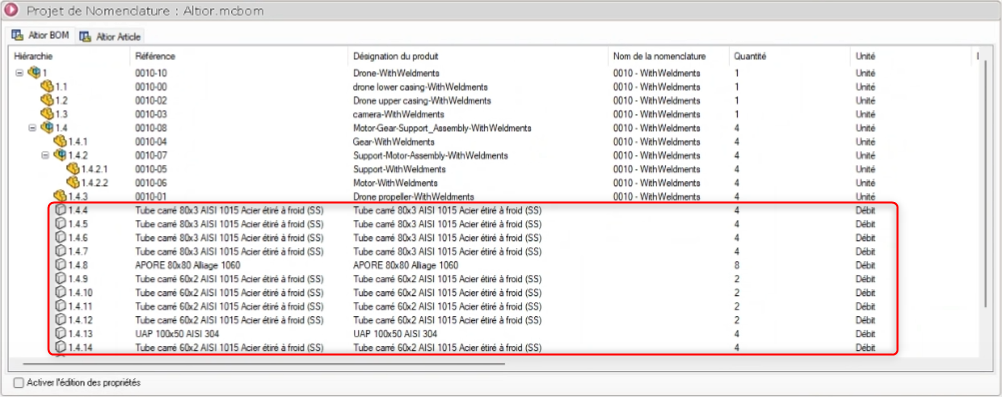Click the assembly icon of row 1.4.2

coord(60,155)
